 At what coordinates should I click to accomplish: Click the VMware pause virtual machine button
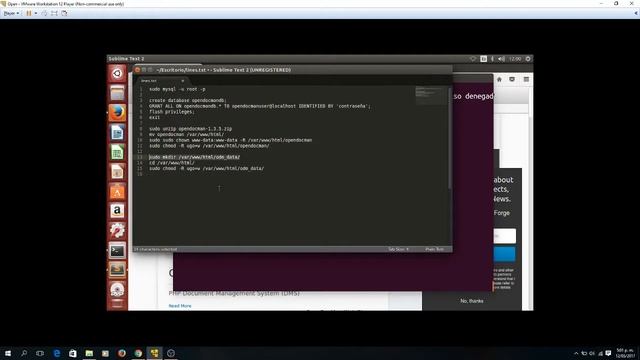click(29, 13)
